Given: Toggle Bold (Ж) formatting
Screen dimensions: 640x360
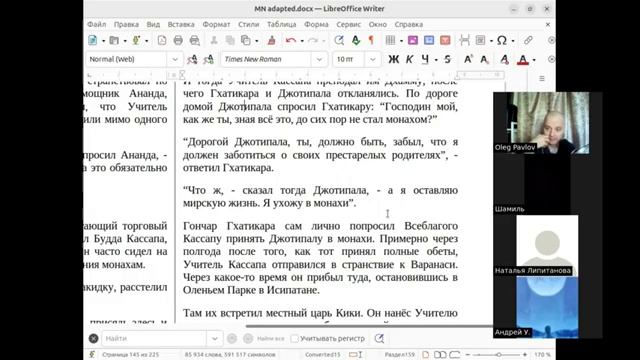Looking at the screenshot, I should tap(393, 59).
